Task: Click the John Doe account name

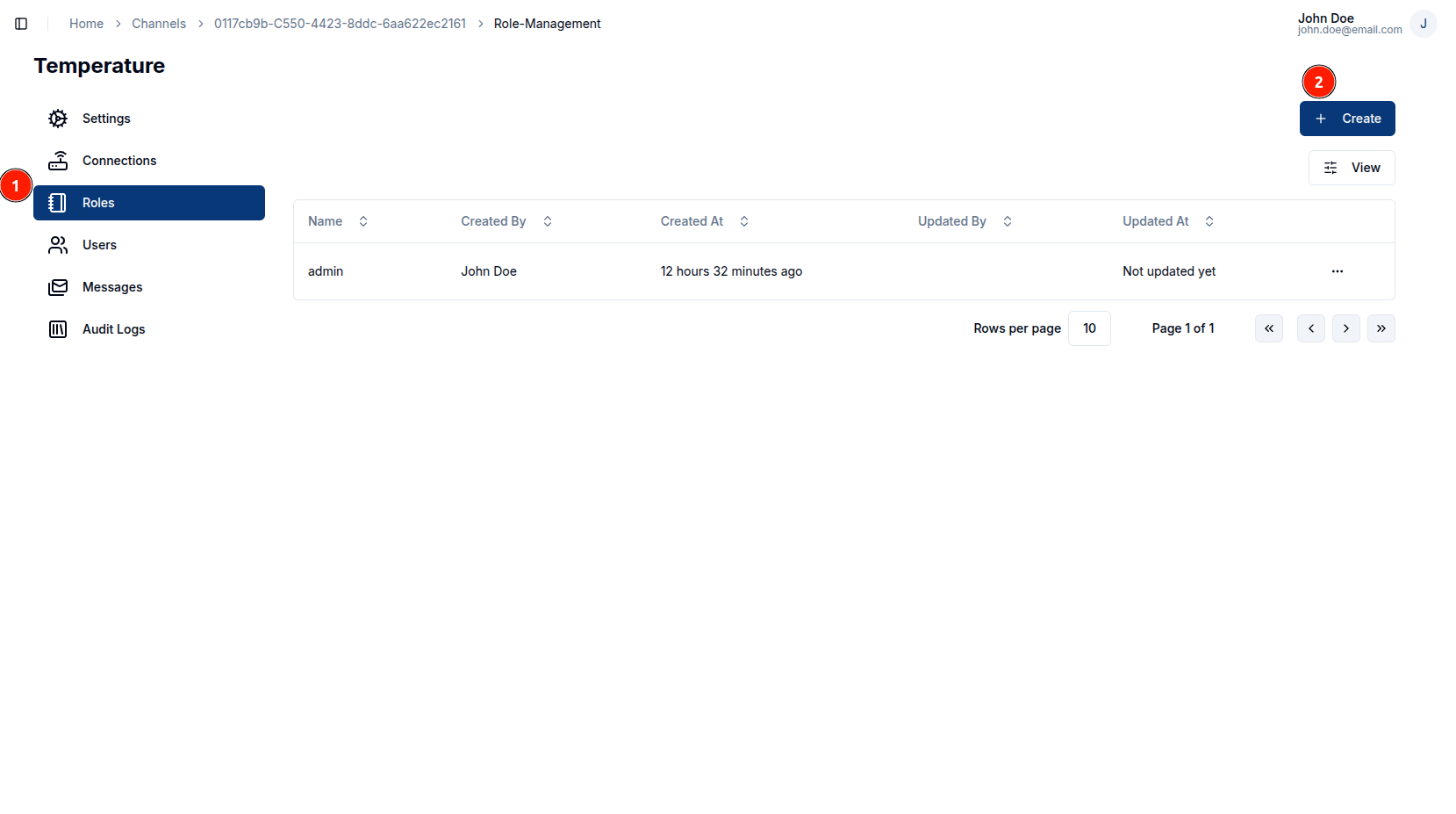Action: click(x=1326, y=18)
